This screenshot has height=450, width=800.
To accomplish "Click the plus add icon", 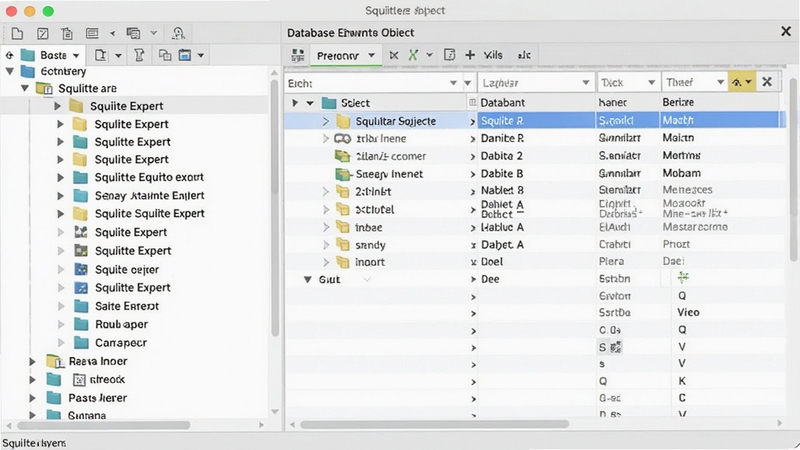I will [x=470, y=55].
